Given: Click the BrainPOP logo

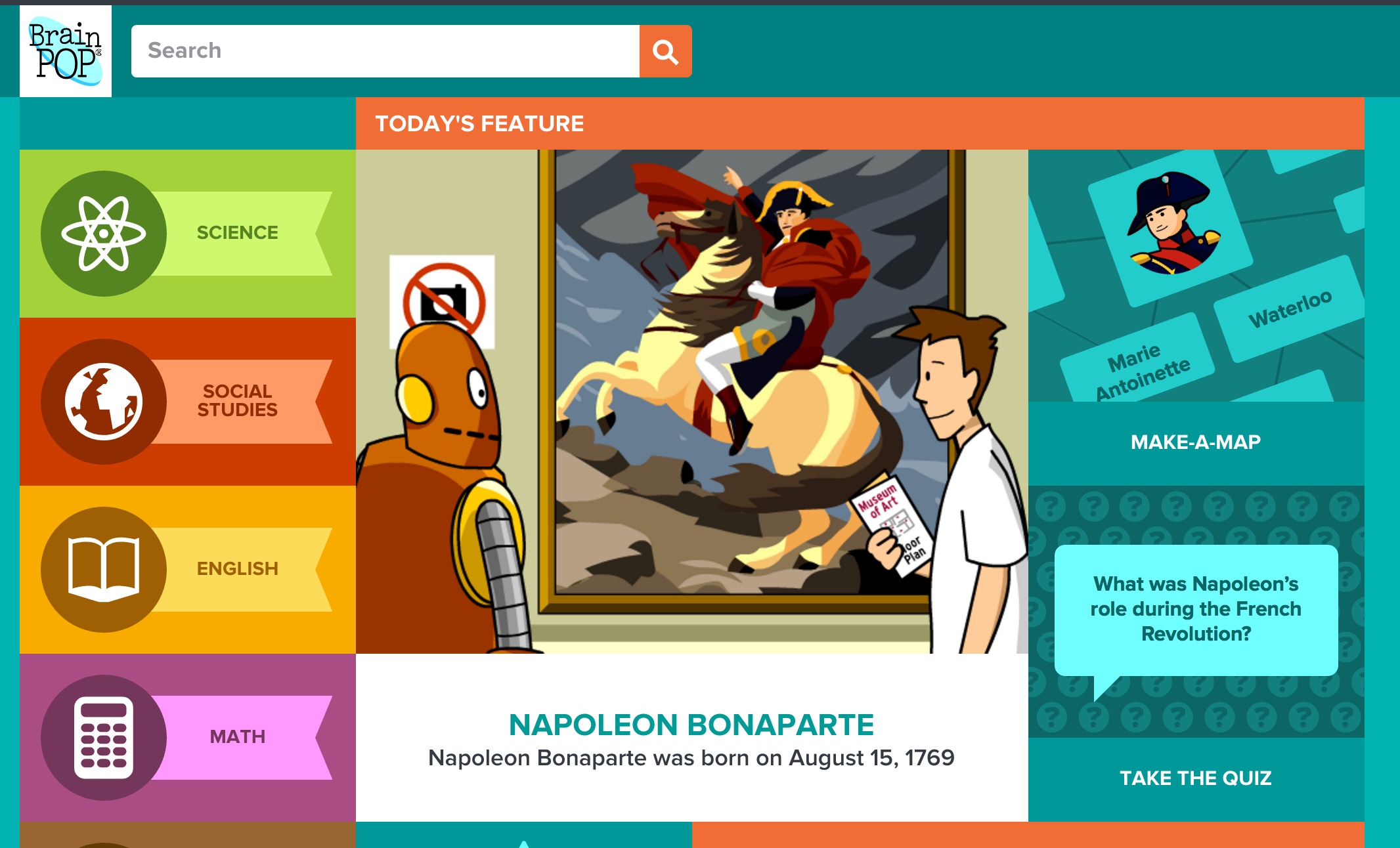Looking at the screenshot, I should (x=66, y=51).
